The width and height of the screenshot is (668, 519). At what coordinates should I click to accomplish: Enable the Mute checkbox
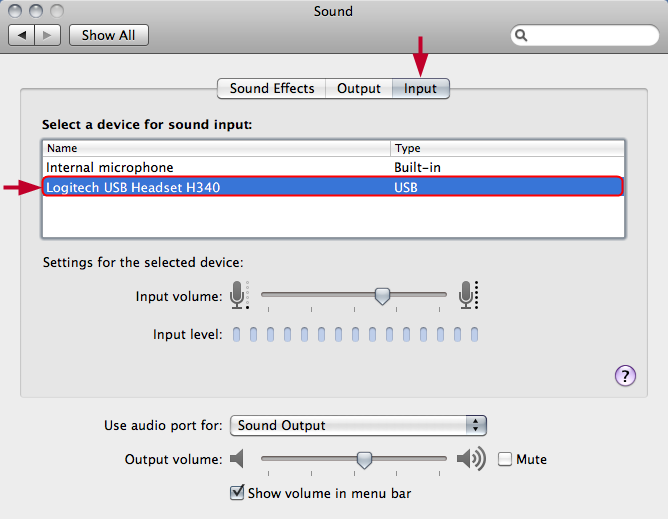click(505, 459)
